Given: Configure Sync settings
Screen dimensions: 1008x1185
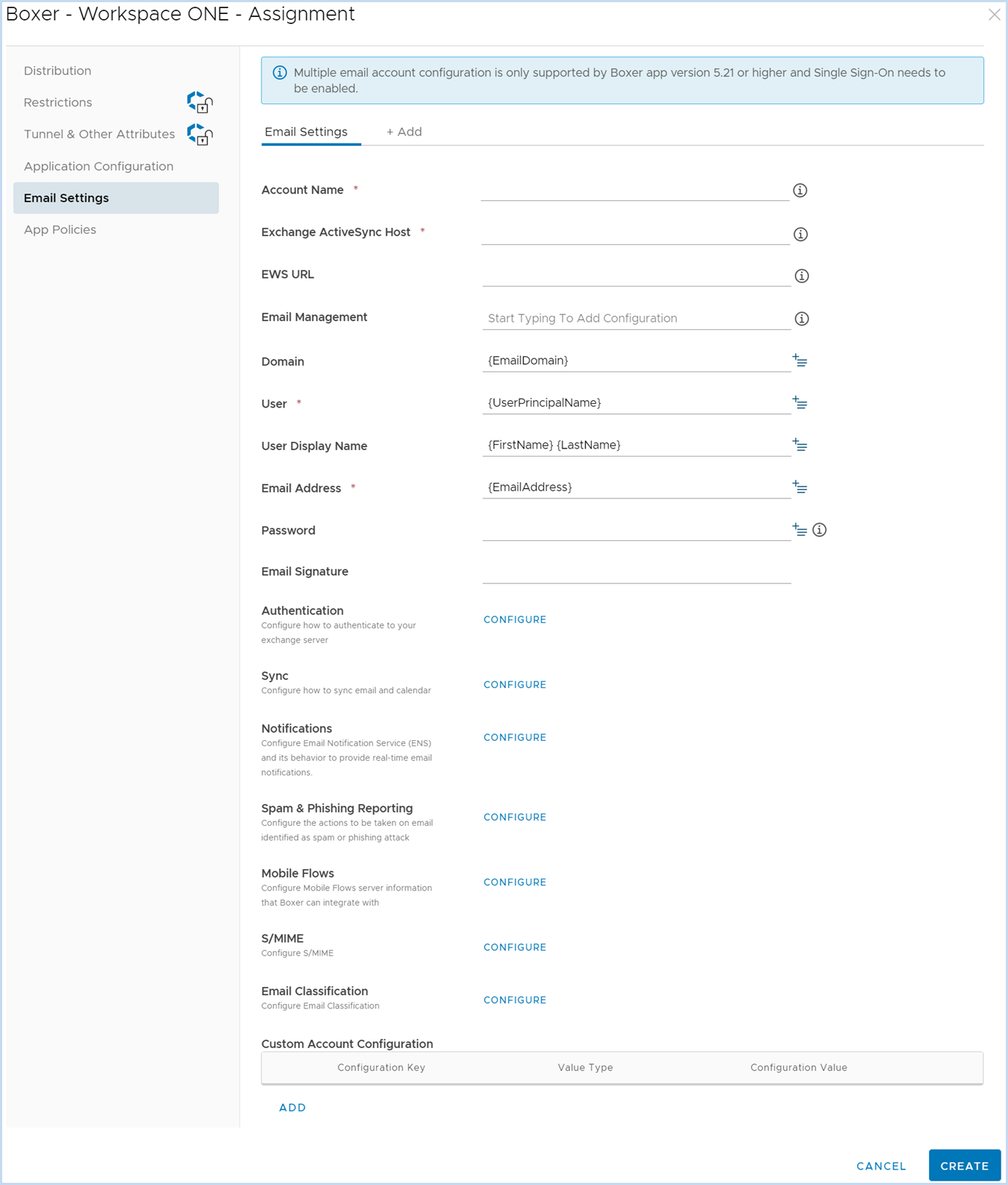Looking at the screenshot, I should [x=515, y=685].
